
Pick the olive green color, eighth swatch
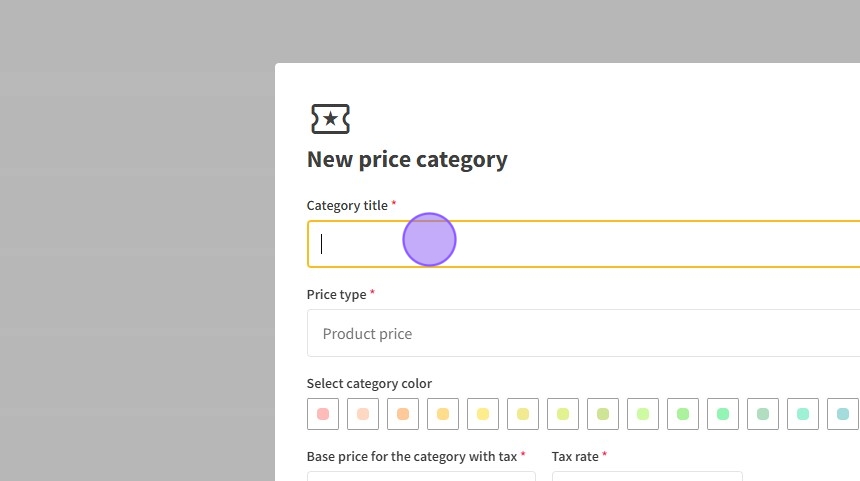click(603, 414)
